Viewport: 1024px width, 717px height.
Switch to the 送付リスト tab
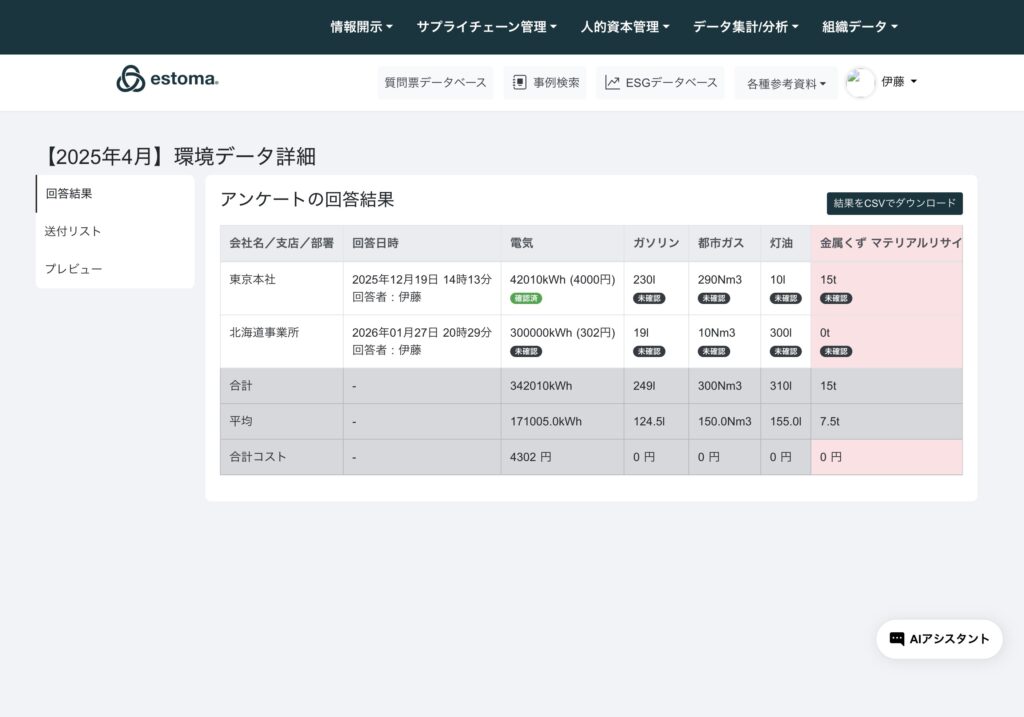[x=73, y=231]
